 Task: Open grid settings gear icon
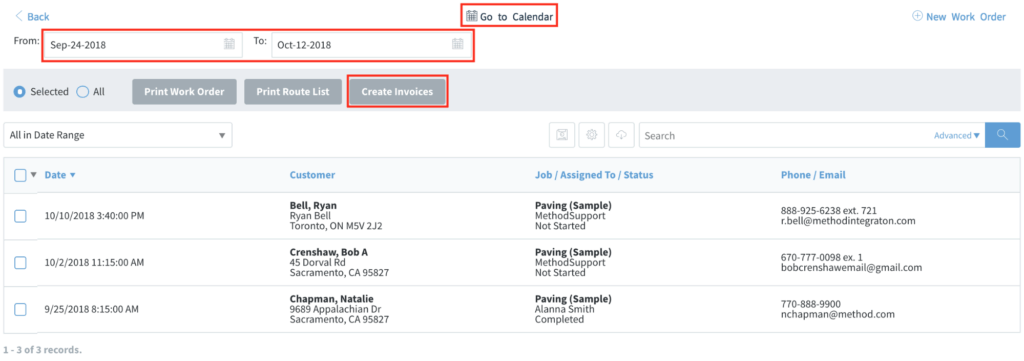tap(592, 135)
